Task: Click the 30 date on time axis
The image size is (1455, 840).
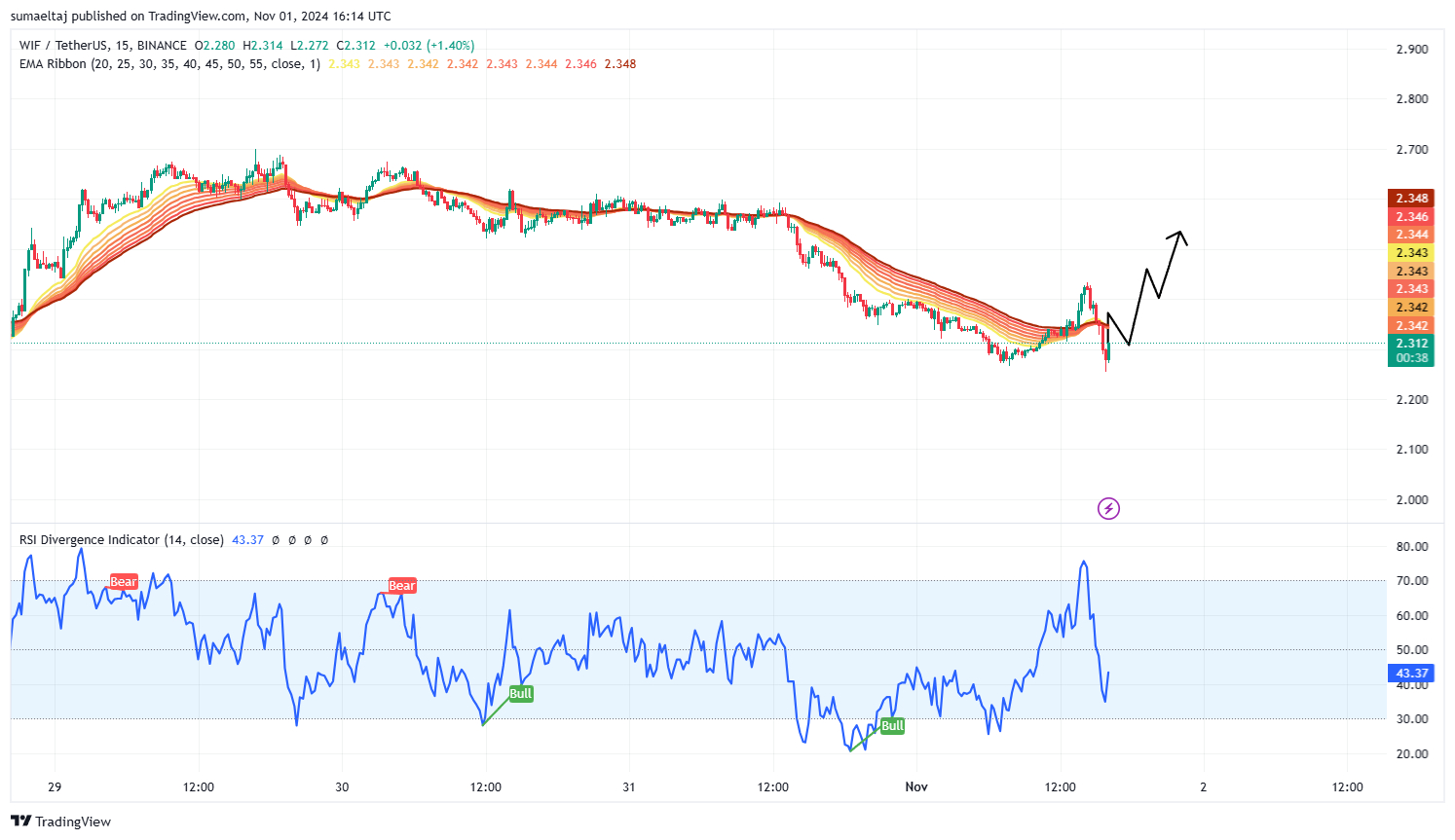Action: (x=342, y=787)
